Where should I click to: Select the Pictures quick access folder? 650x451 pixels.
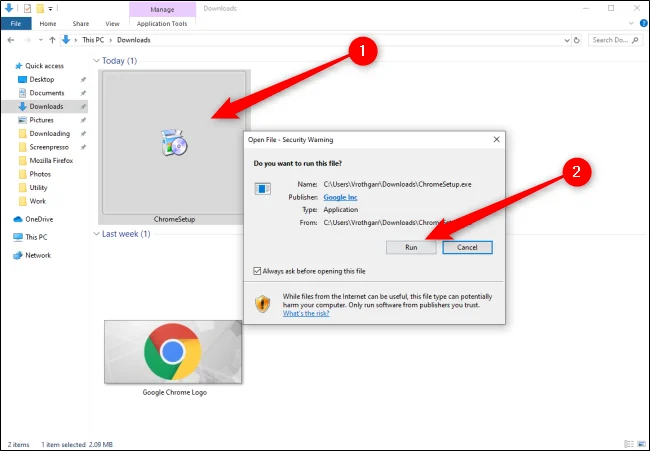(x=41, y=120)
